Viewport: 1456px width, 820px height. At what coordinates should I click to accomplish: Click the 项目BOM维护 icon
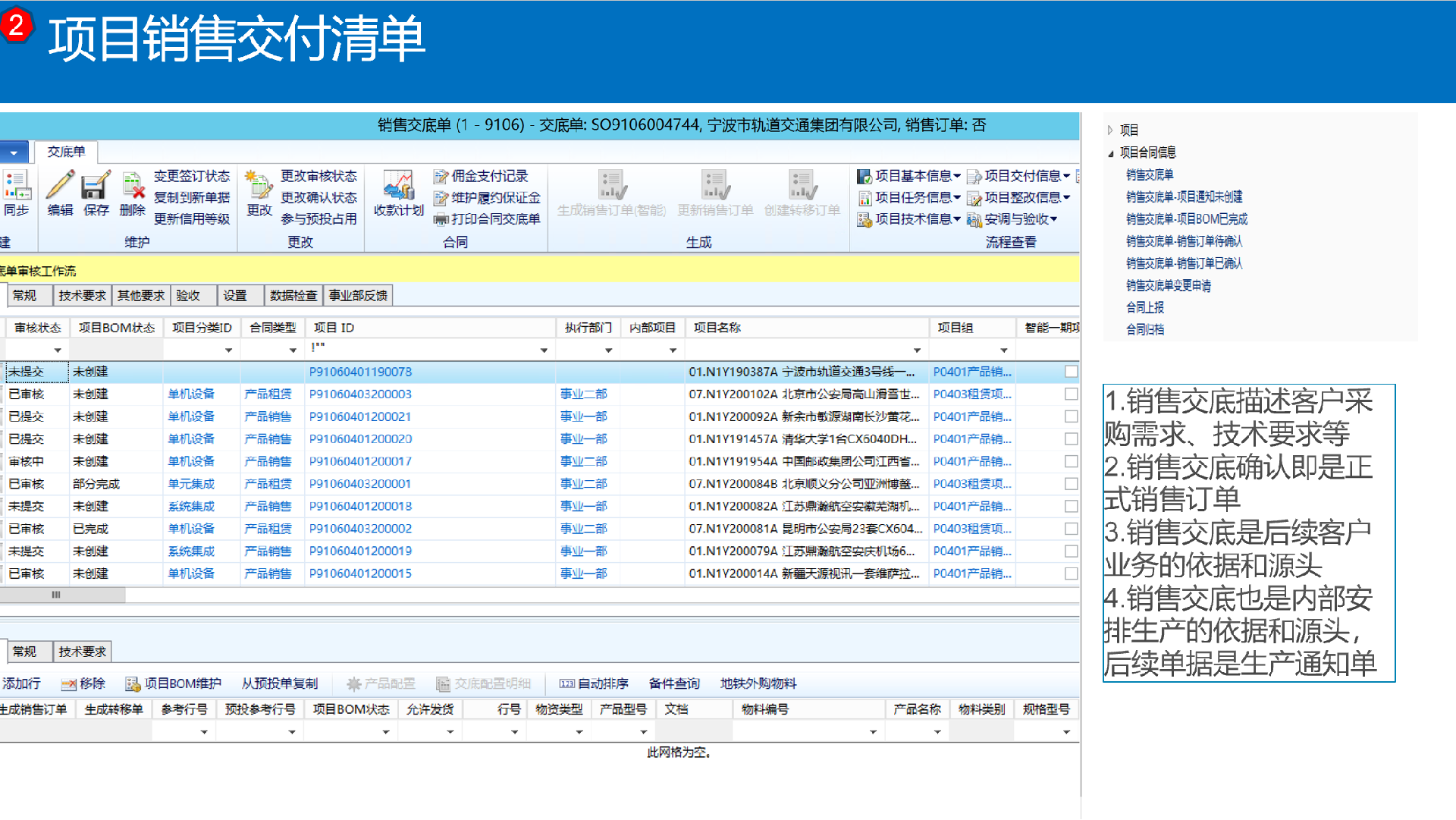point(133,684)
